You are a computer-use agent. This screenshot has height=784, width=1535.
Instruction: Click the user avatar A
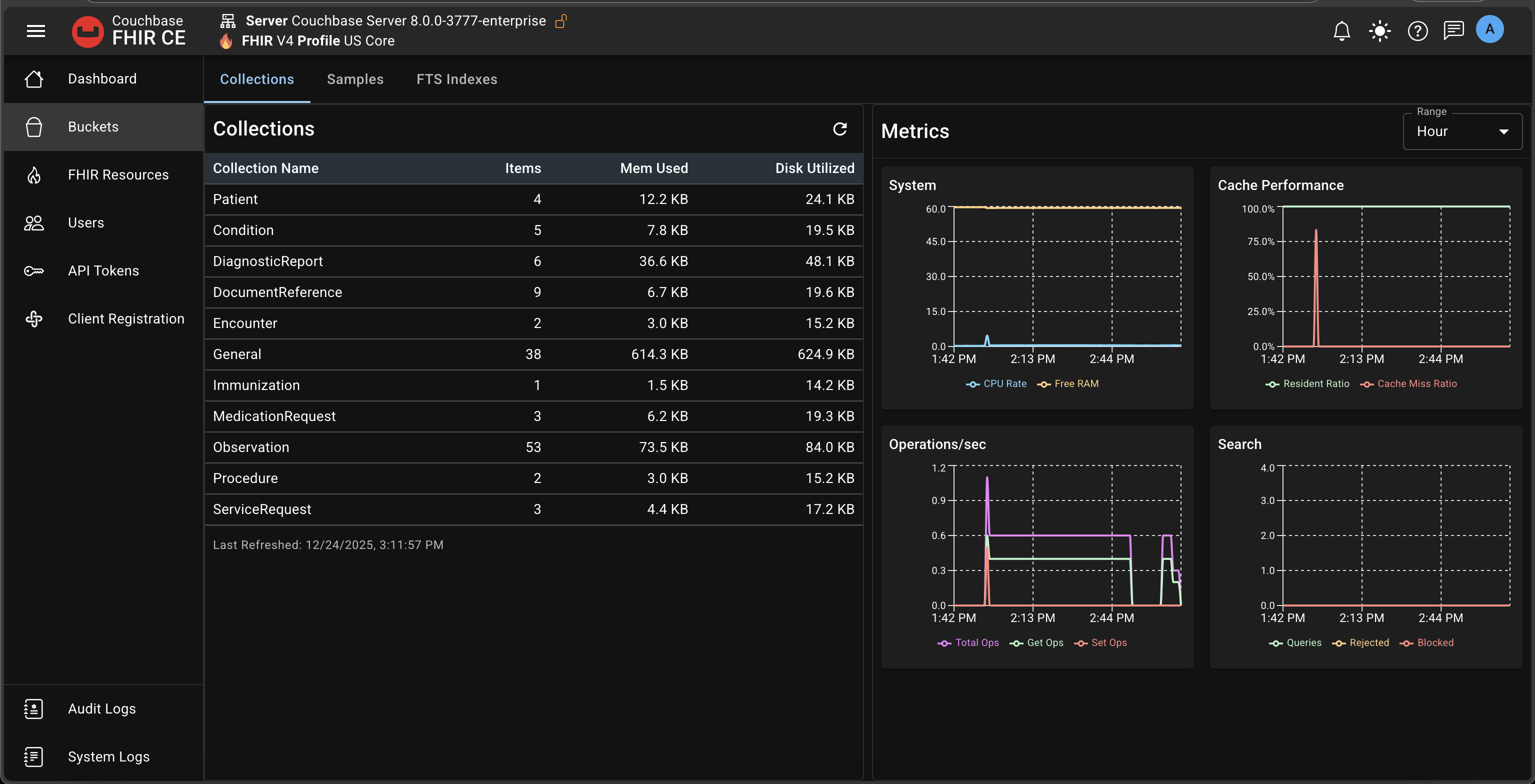[1489, 29]
